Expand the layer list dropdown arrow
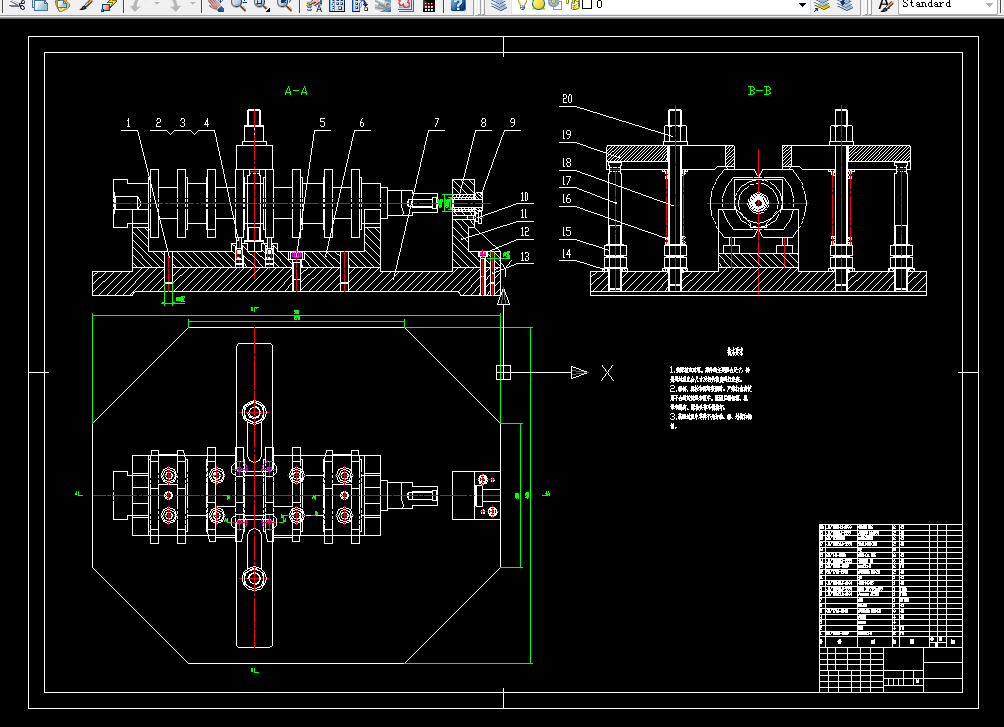The height and width of the screenshot is (727, 1004). pyautogui.click(x=802, y=5)
